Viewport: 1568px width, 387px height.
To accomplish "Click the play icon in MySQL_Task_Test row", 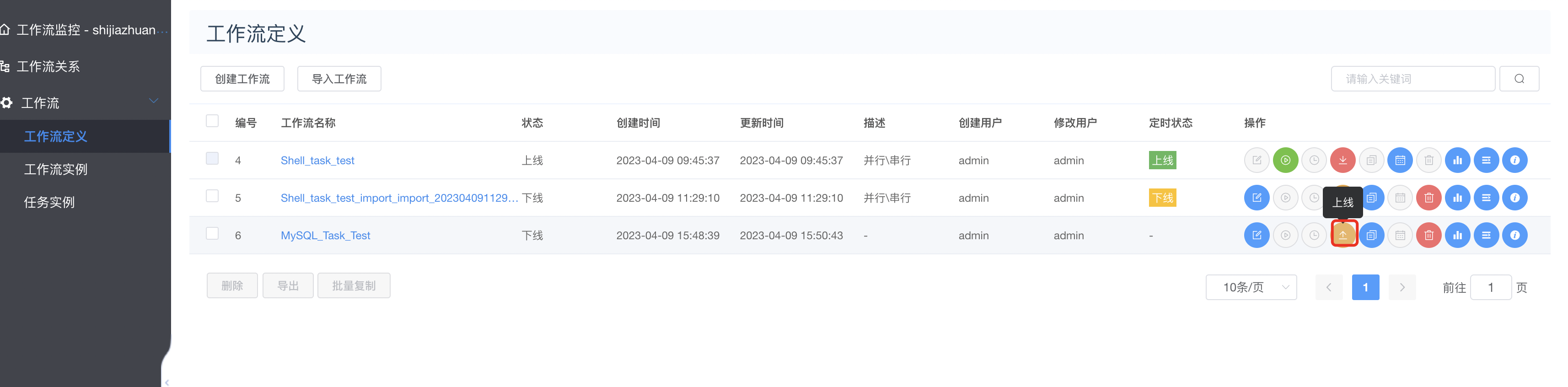I will (1285, 236).
